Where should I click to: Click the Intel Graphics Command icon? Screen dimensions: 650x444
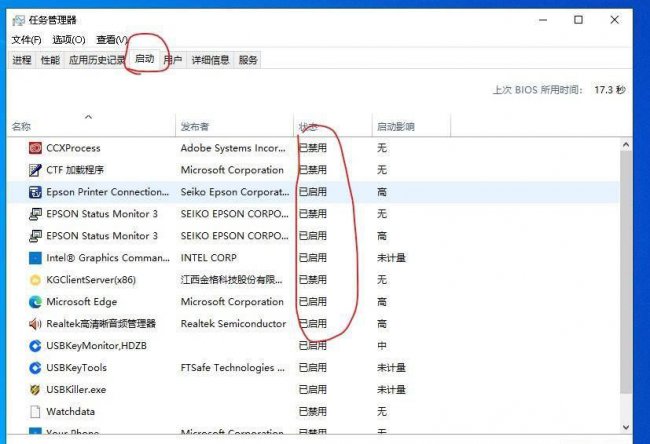tap(35, 258)
